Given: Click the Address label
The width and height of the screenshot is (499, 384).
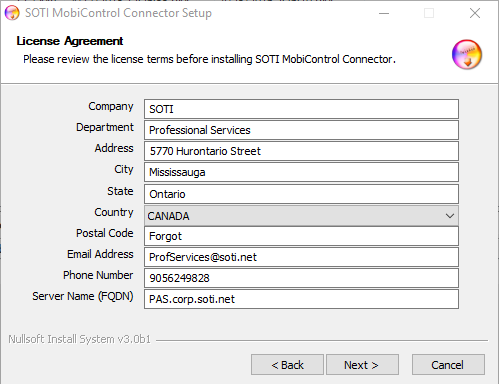Looking at the screenshot, I should (x=114, y=148).
